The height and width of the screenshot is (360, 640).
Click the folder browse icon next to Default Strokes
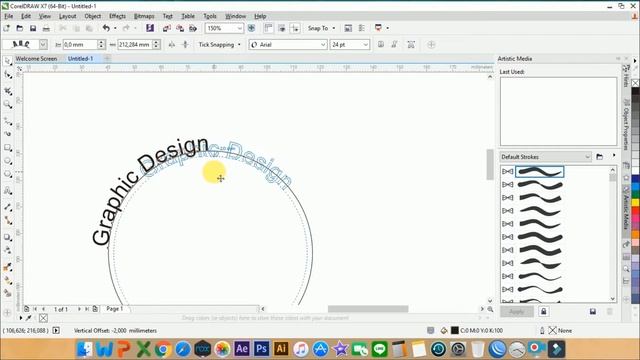(599, 157)
